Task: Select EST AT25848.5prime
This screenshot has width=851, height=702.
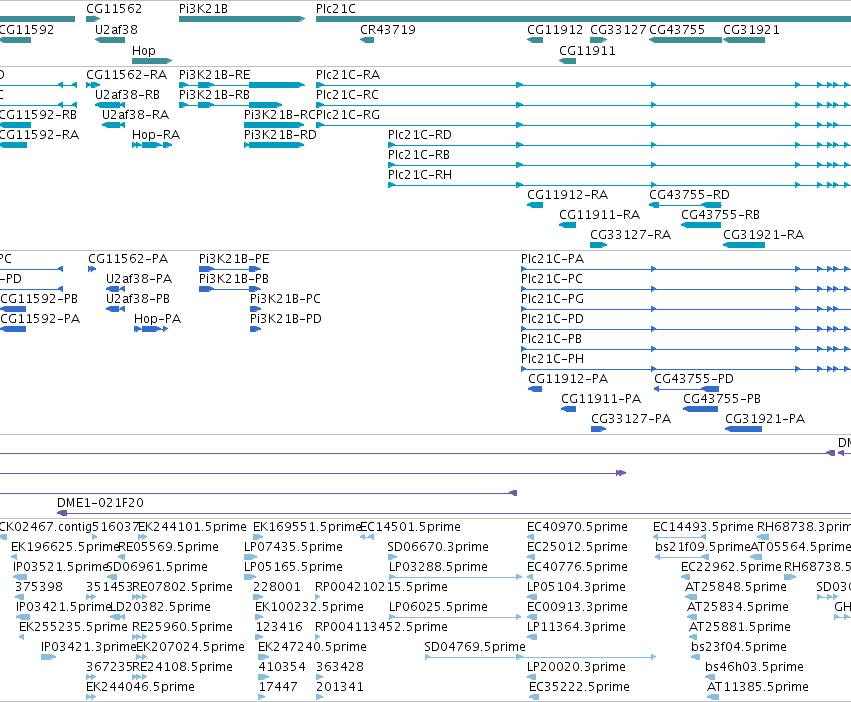Action: click(735, 587)
